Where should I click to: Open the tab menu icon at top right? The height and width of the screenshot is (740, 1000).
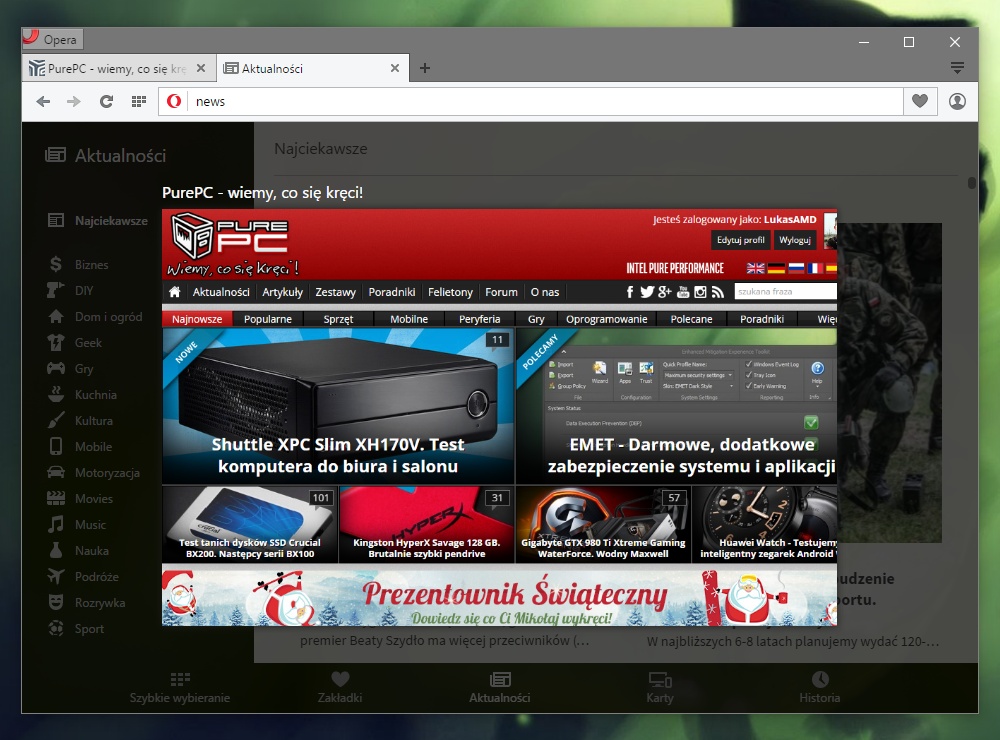pyautogui.click(x=957, y=68)
